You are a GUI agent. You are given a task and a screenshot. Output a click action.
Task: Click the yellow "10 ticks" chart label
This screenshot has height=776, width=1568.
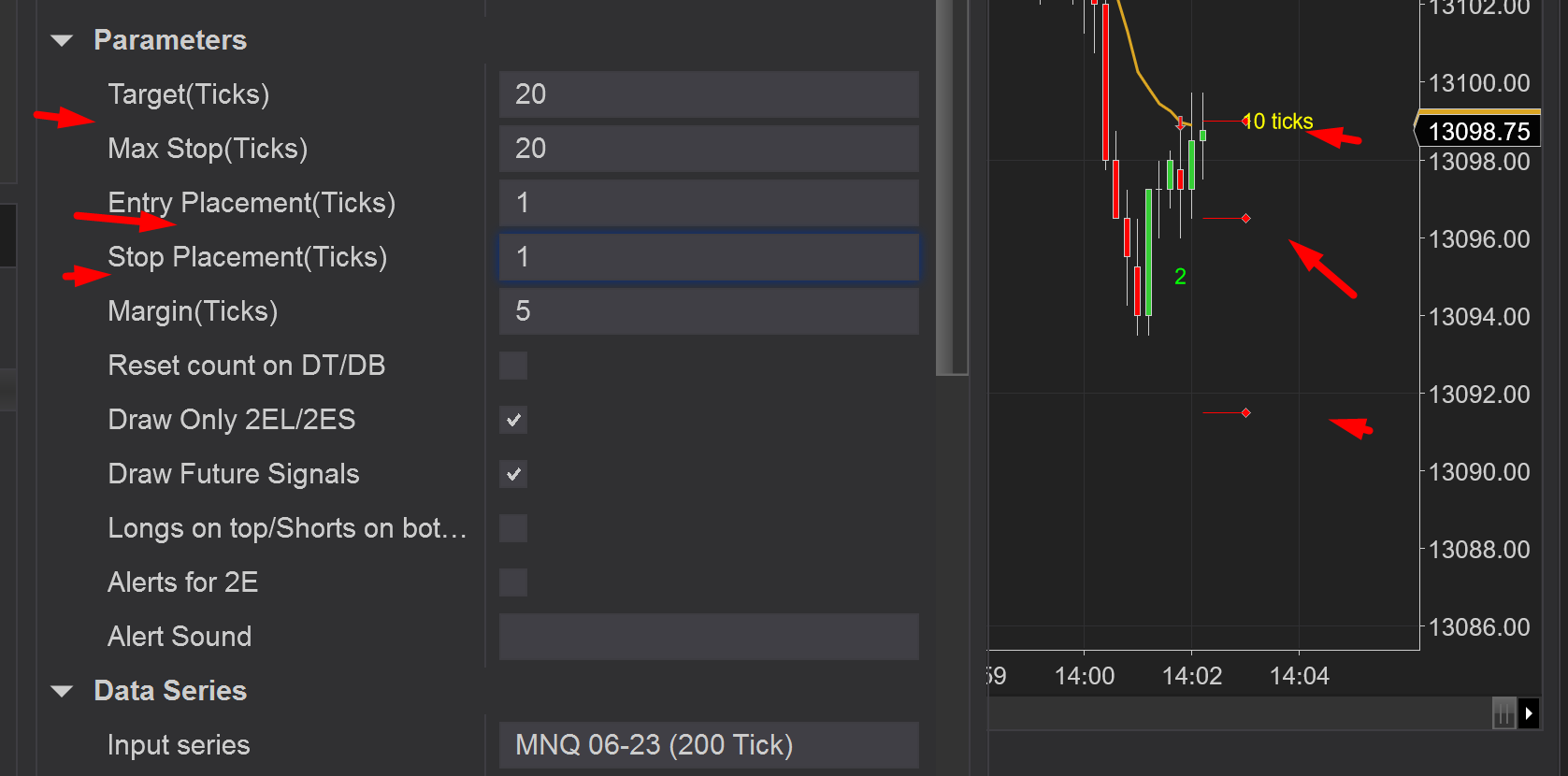(x=1280, y=122)
